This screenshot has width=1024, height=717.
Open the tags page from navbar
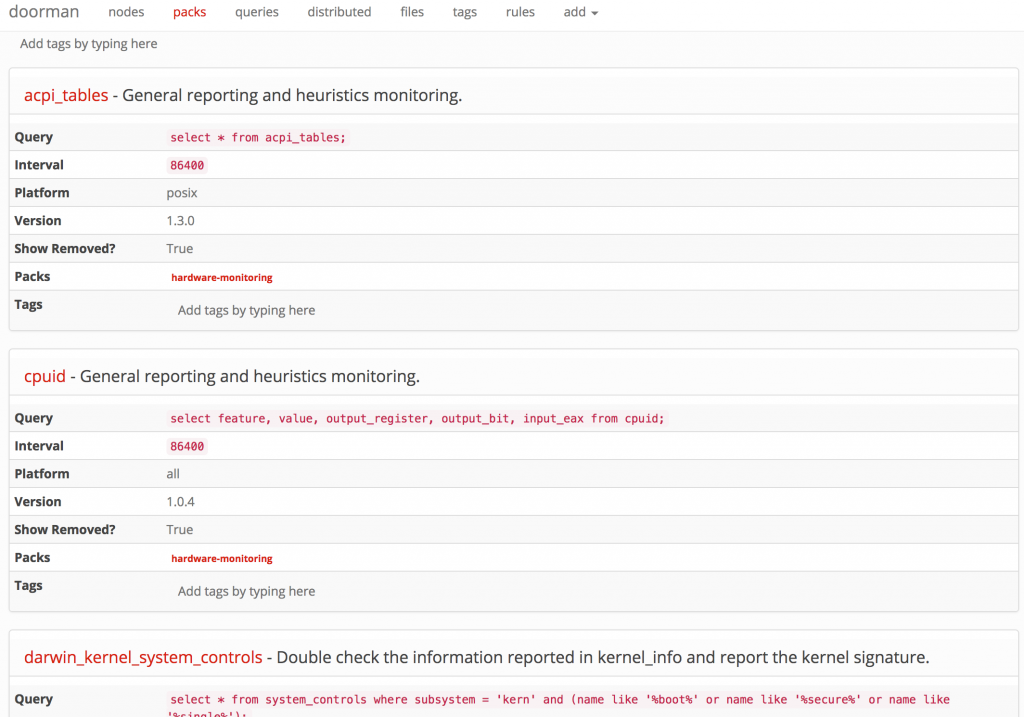465,12
